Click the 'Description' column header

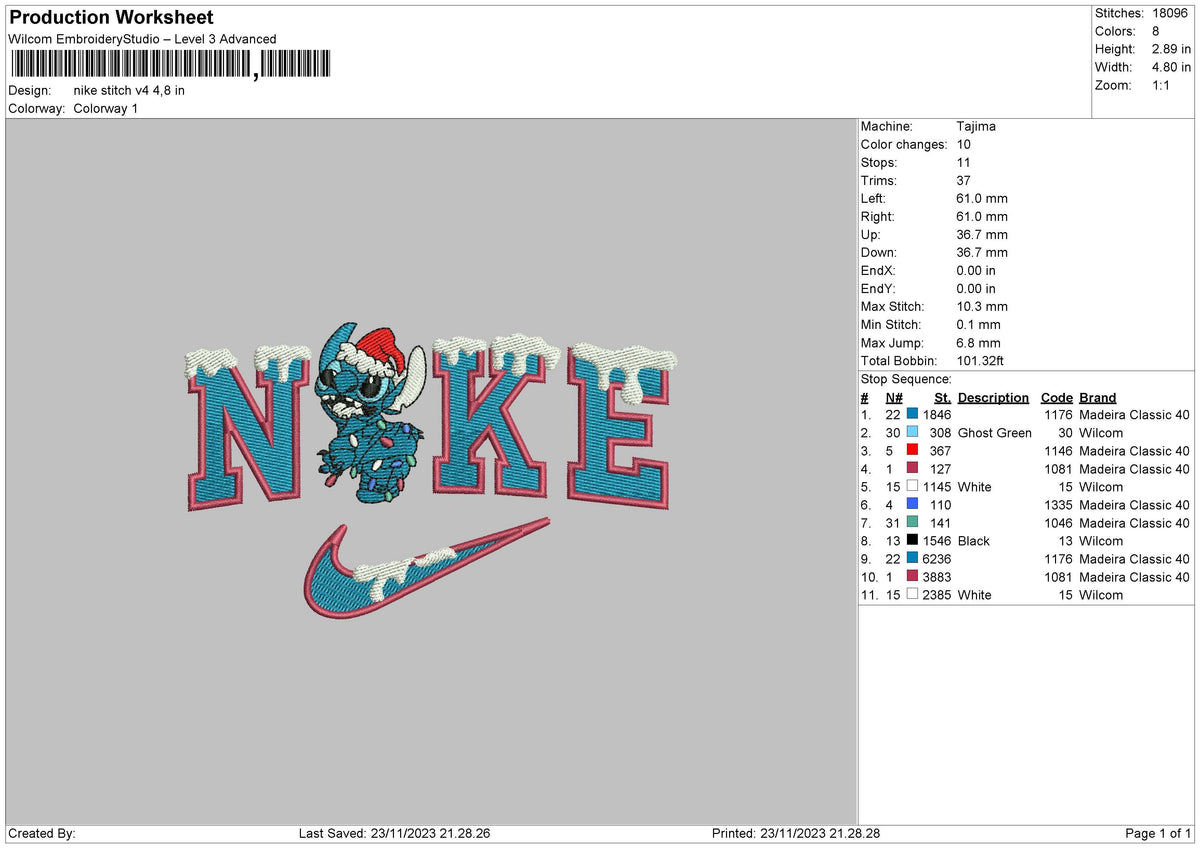[993, 397]
